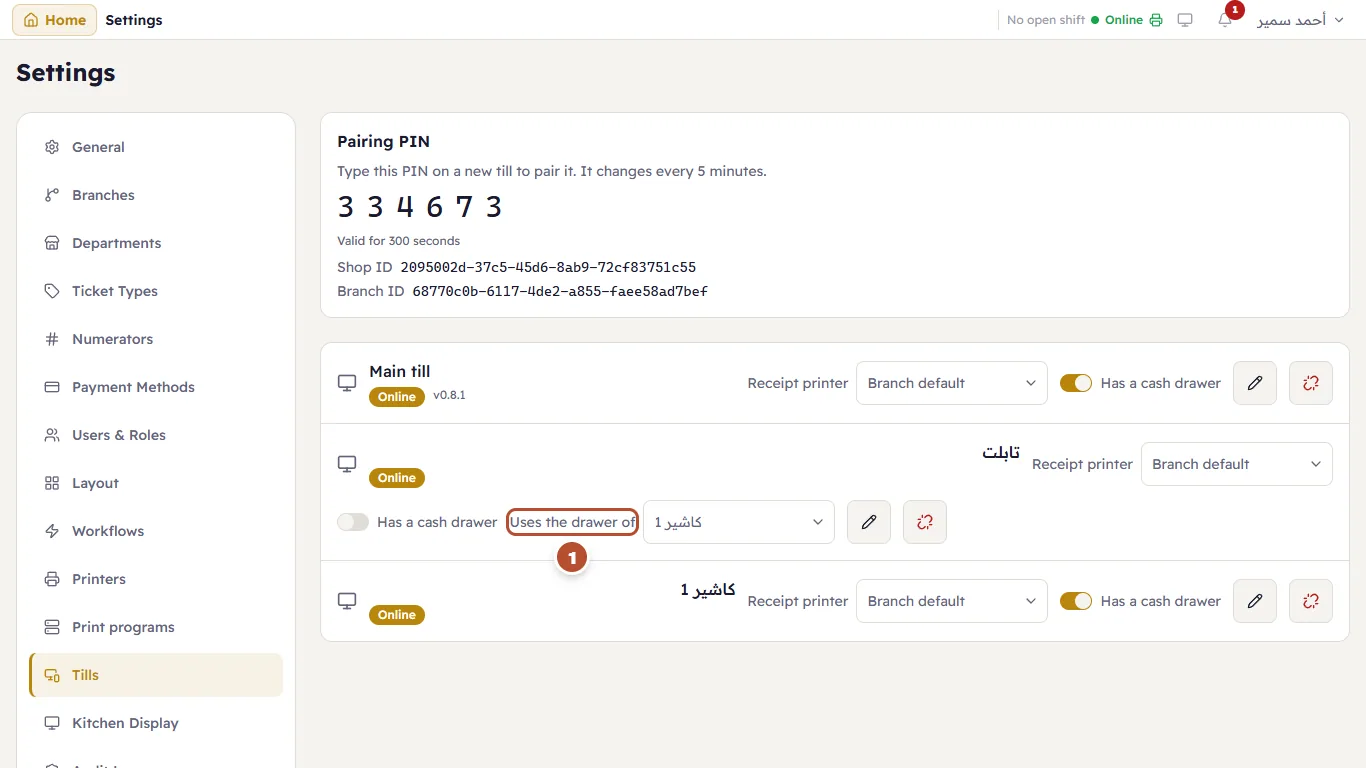This screenshot has height=768, width=1366.
Task: Expand the أحمد سمير user menu
Action: tap(1300, 20)
